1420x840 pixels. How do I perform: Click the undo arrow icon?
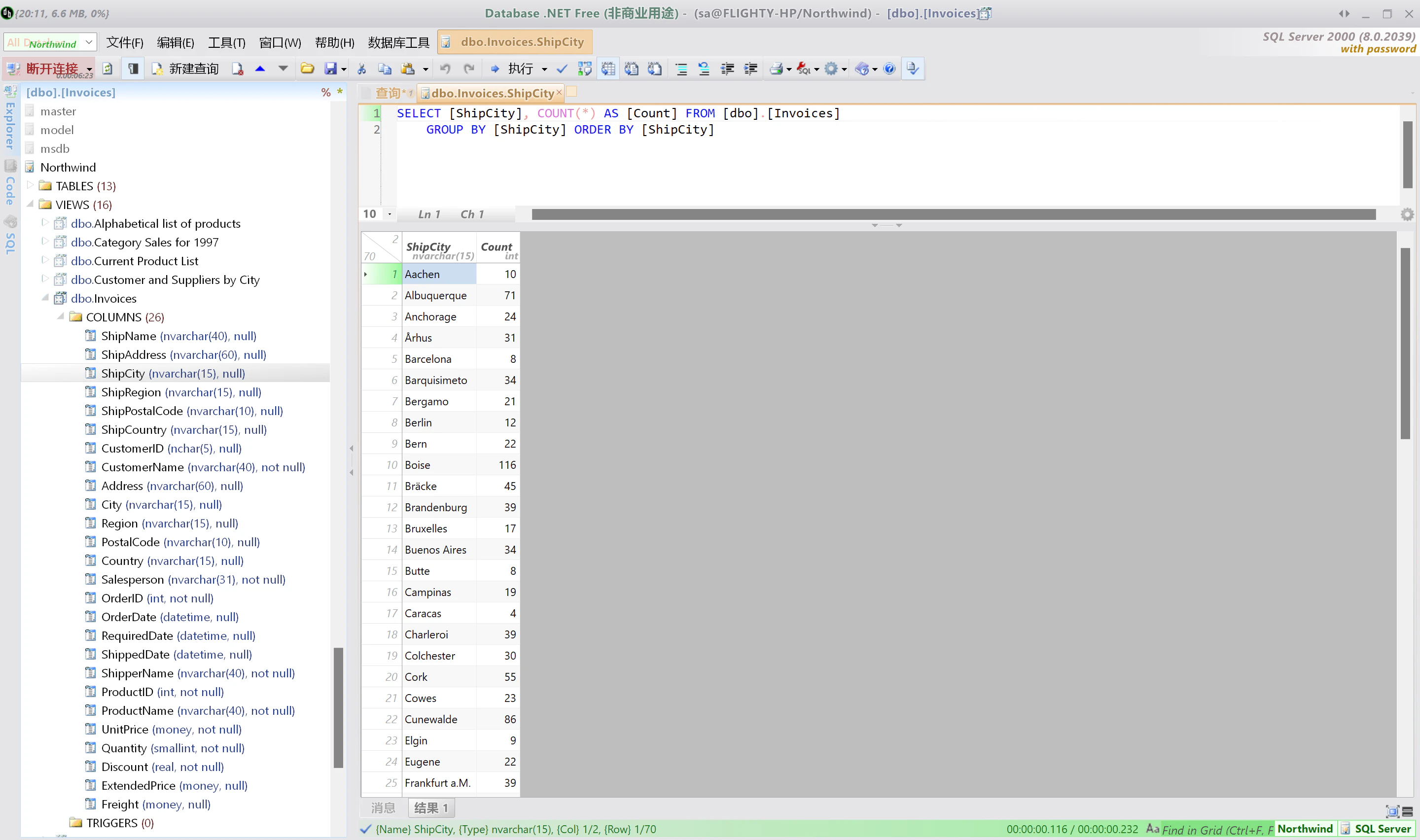[445, 69]
